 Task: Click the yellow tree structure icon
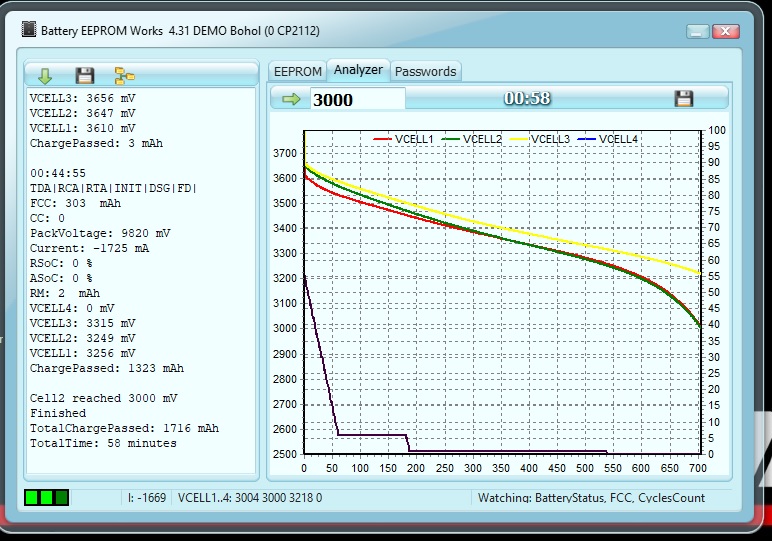(125, 76)
